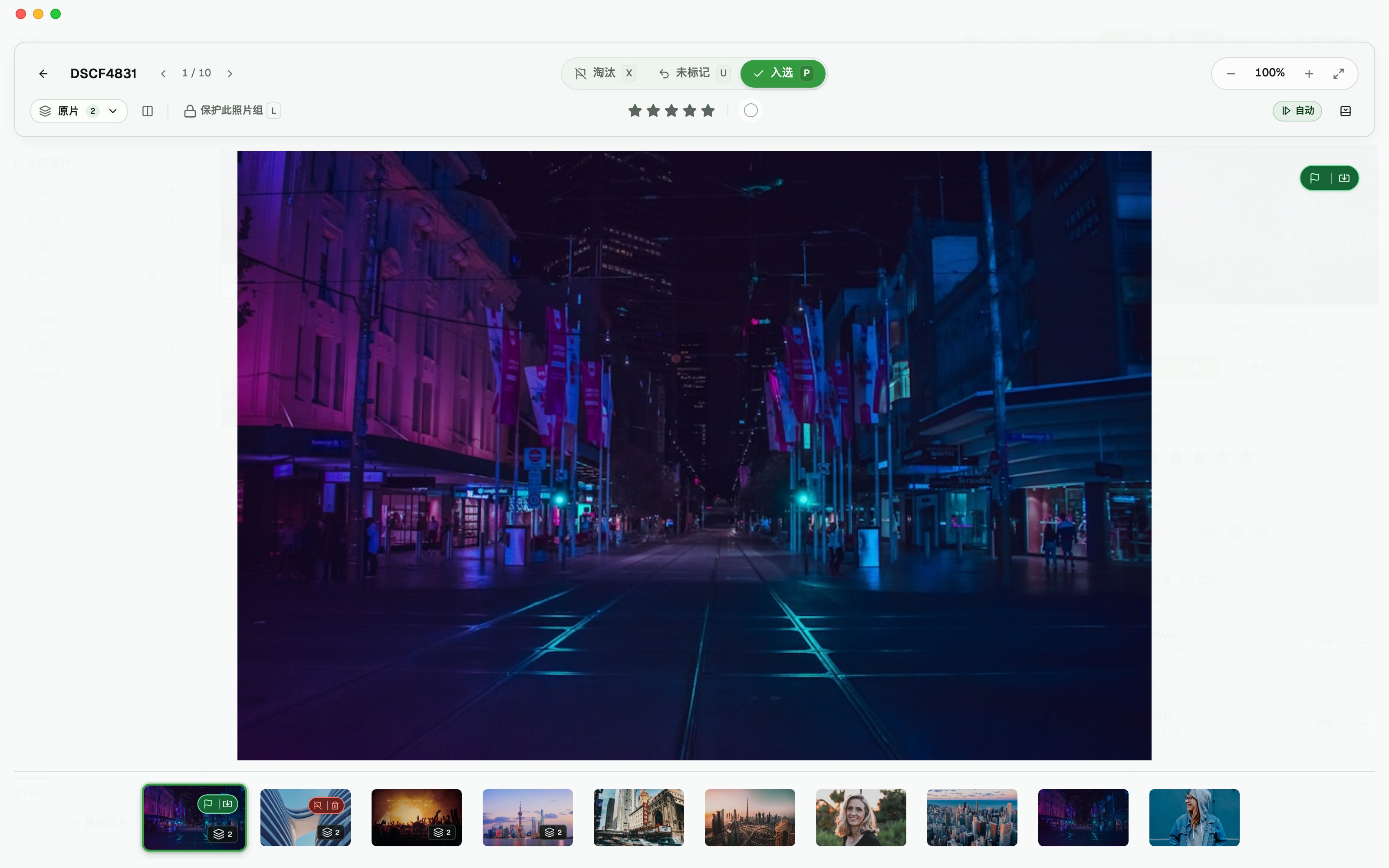Select the hooded woman in denim thumbnail
The width and height of the screenshot is (1389, 868).
click(x=1194, y=818)
